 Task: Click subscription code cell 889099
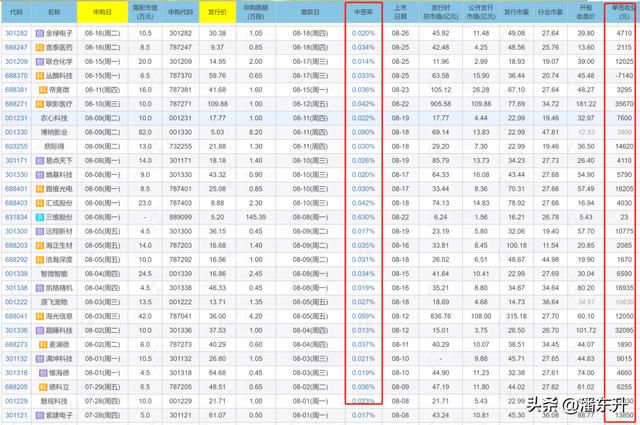180,217
